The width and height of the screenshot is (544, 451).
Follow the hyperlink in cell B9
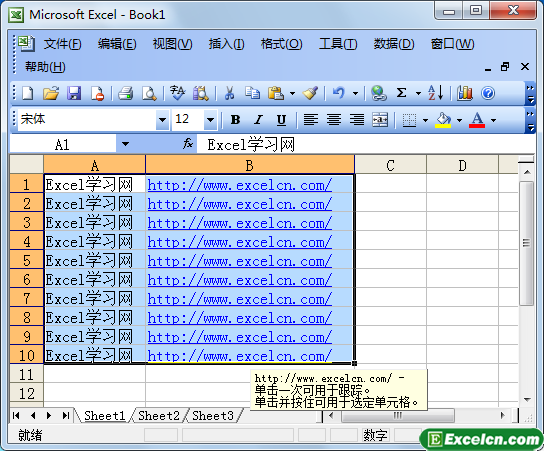[239, 337]
